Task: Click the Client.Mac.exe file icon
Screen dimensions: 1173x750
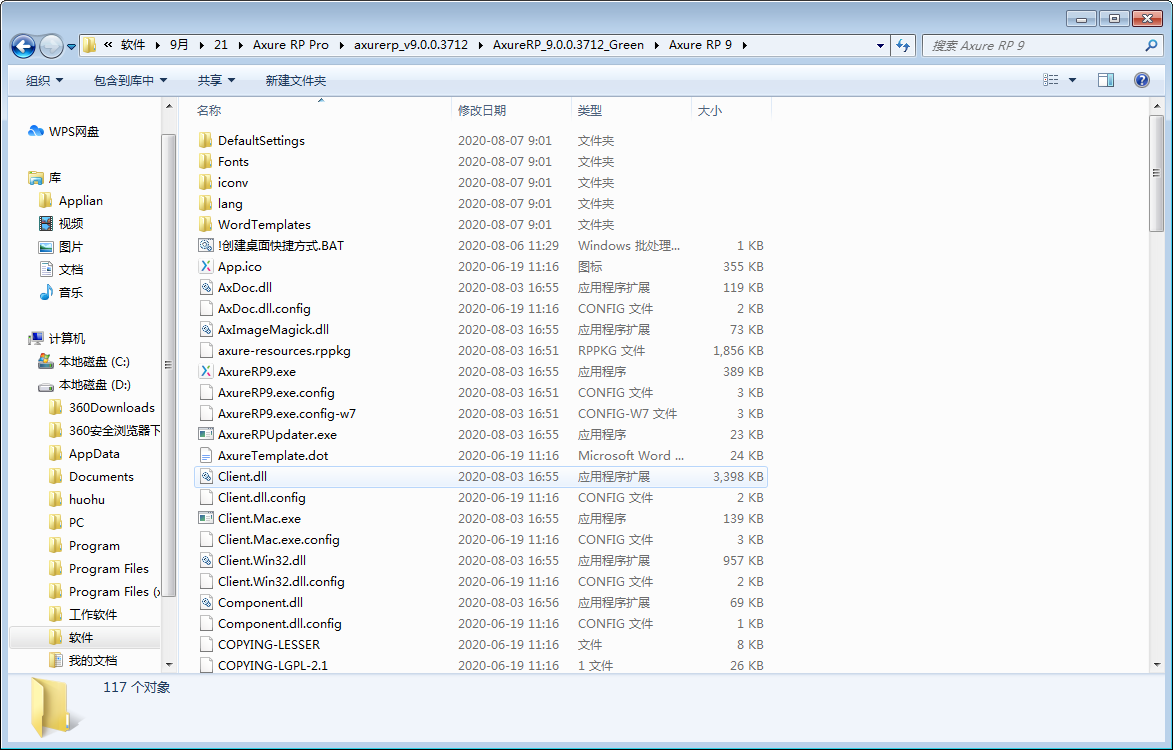Action: click(x=206, y=518)
